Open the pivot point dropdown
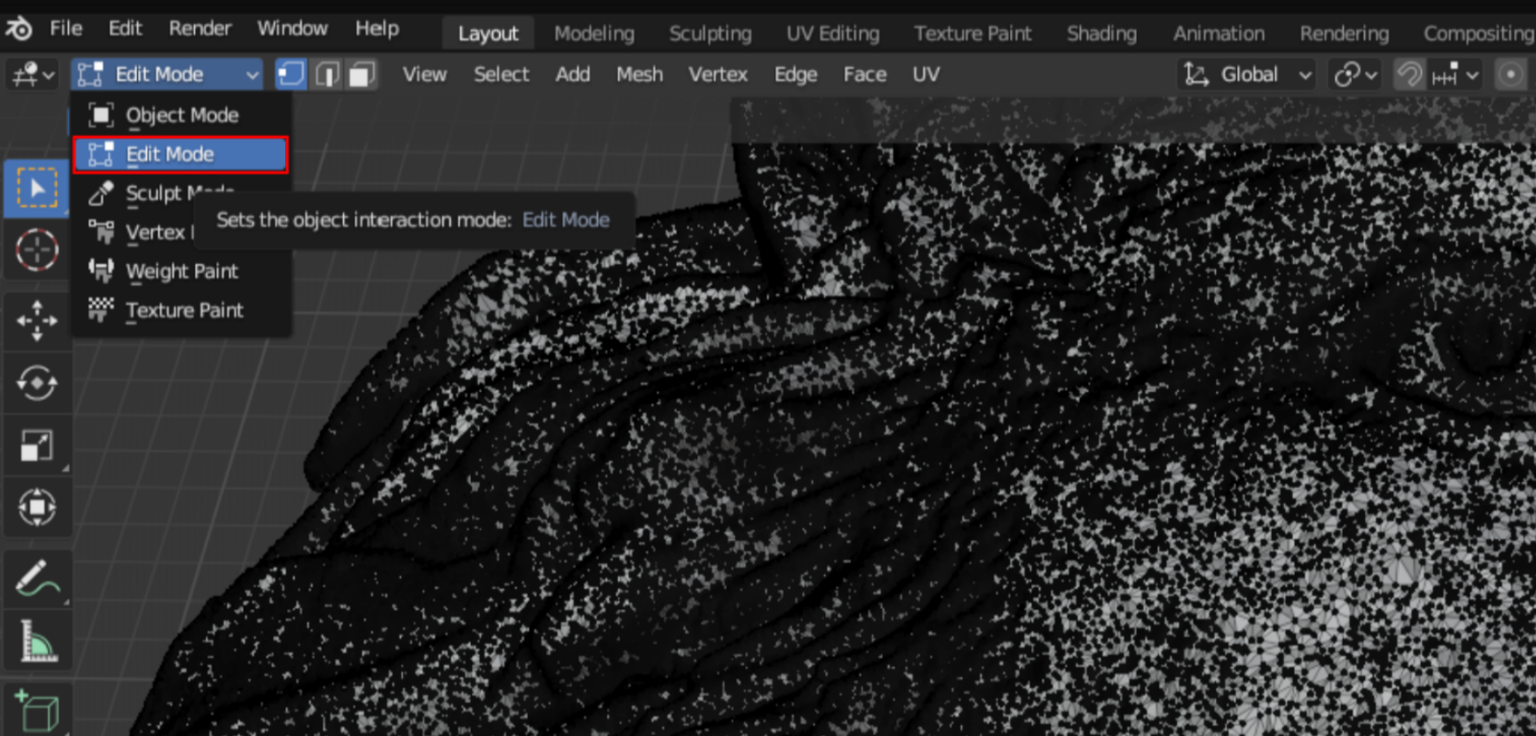This screenshot has width=1536, height=736. pyautogui.click(x=1355, y=74)
